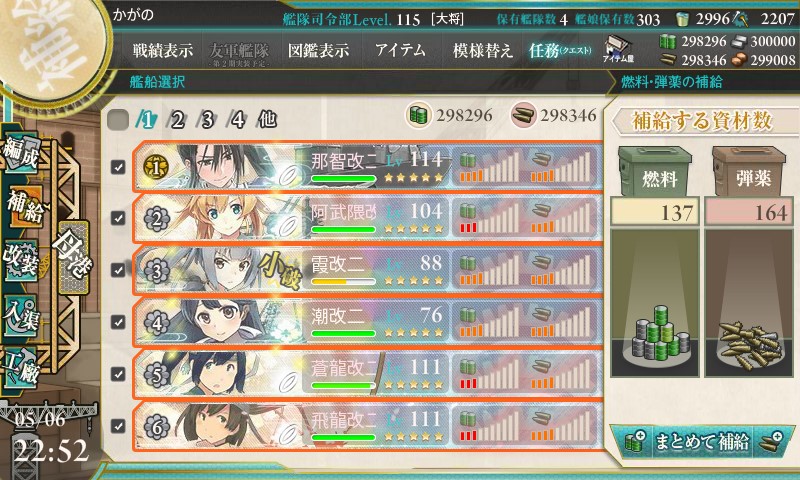Open the 工廠 factory sidebar icon
The image size is (800, 480).
coord(21,368)
